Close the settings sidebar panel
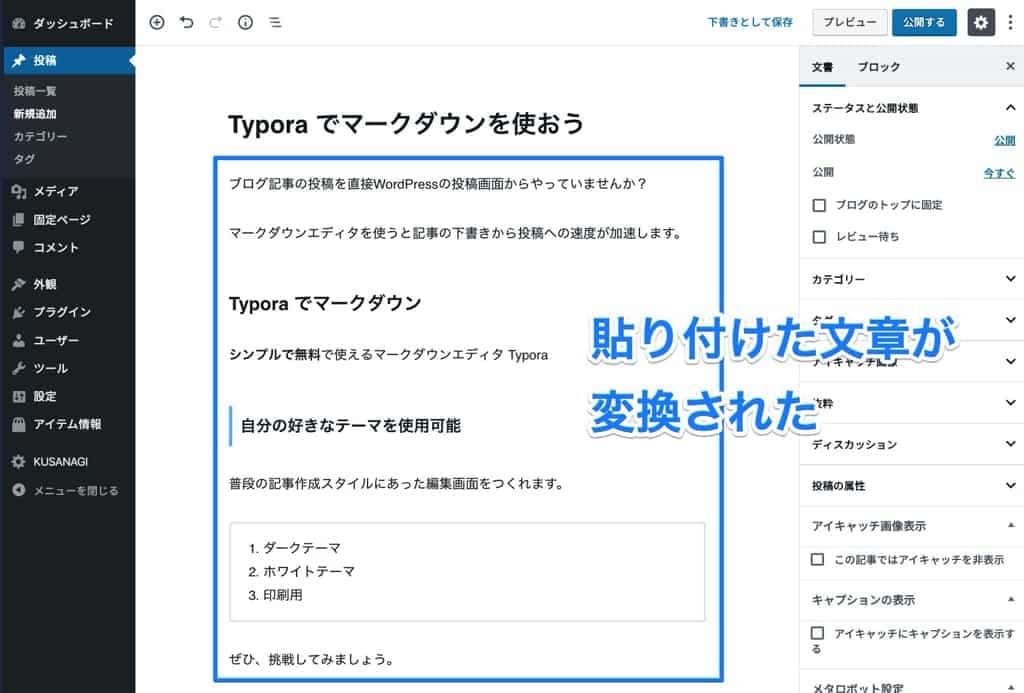Image resolution: width=1024 pixels, height=693 pixels. point(1010,66)
